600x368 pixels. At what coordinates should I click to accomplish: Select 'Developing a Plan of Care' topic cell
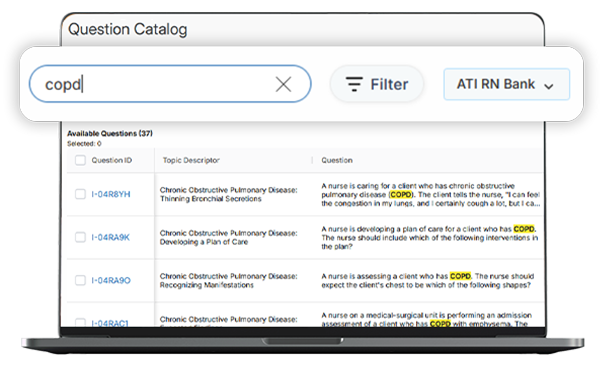coord(228,238)
